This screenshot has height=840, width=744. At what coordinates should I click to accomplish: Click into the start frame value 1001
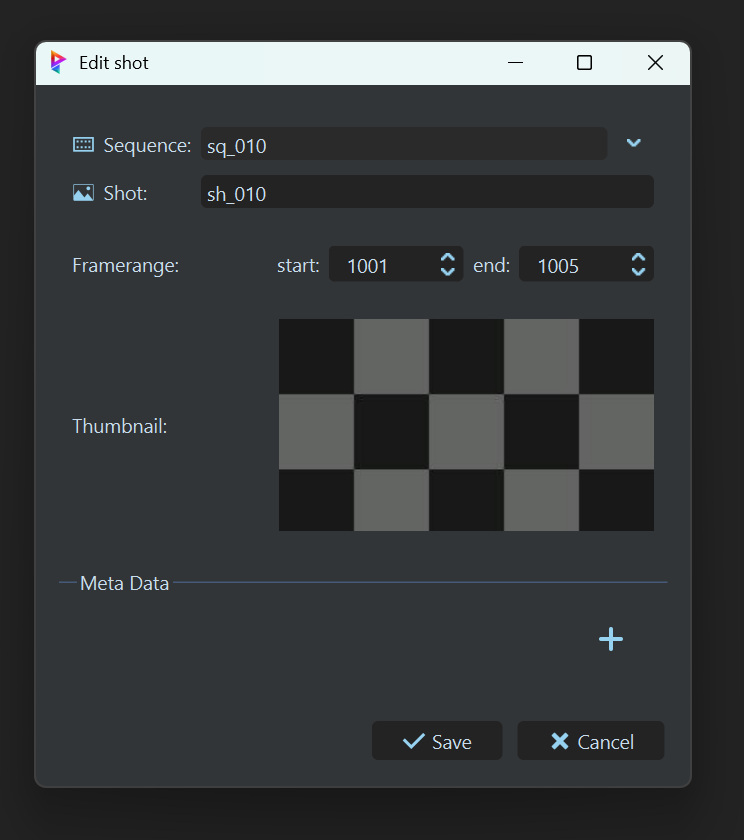[380, 266]
